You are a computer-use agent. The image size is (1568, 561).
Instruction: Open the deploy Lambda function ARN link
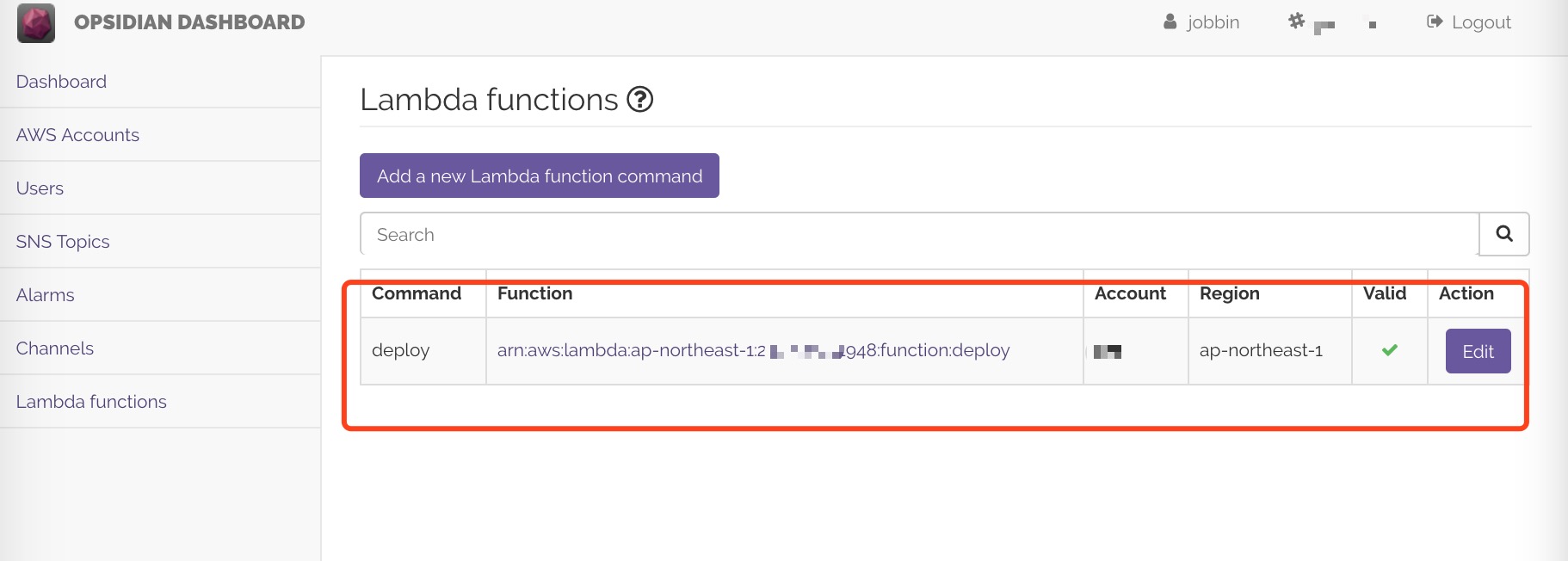click(x=753, y=350)
